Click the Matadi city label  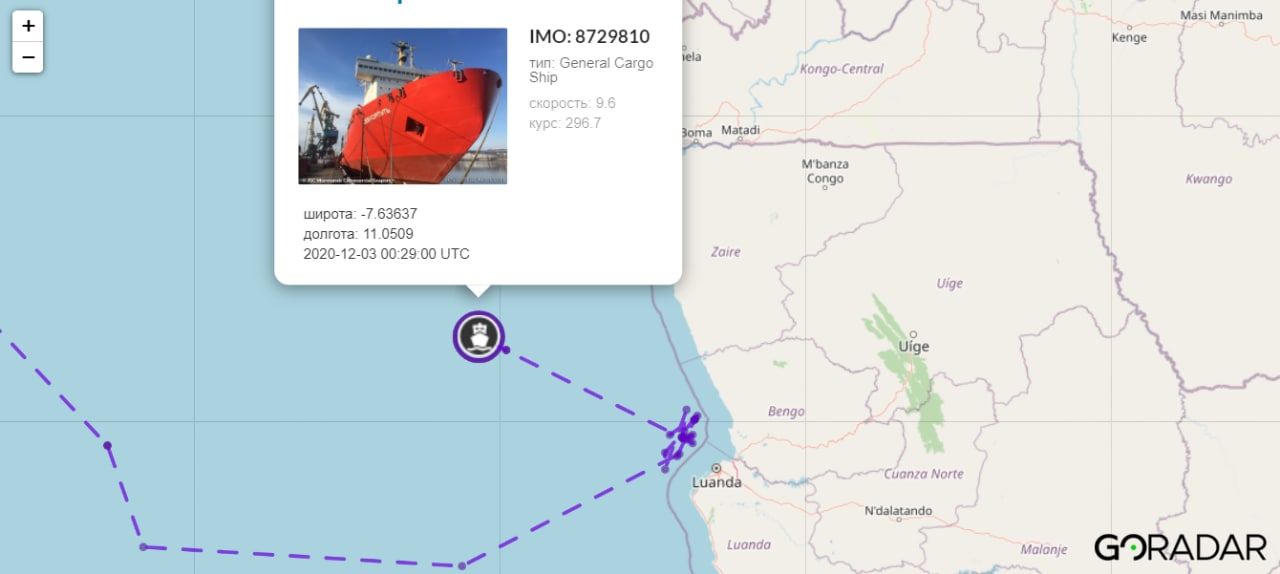[740, 130]
